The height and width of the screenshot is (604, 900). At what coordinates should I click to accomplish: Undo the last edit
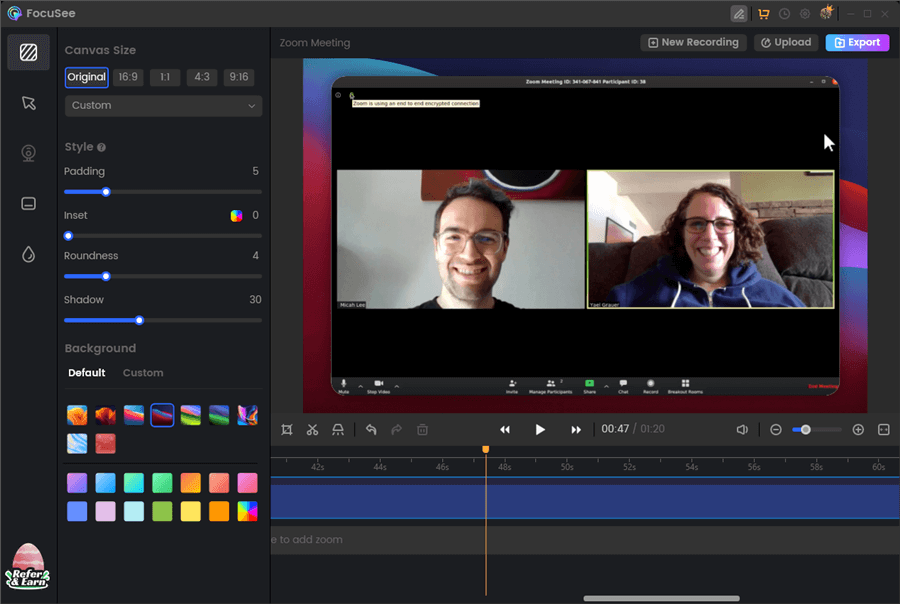[371, 429]
